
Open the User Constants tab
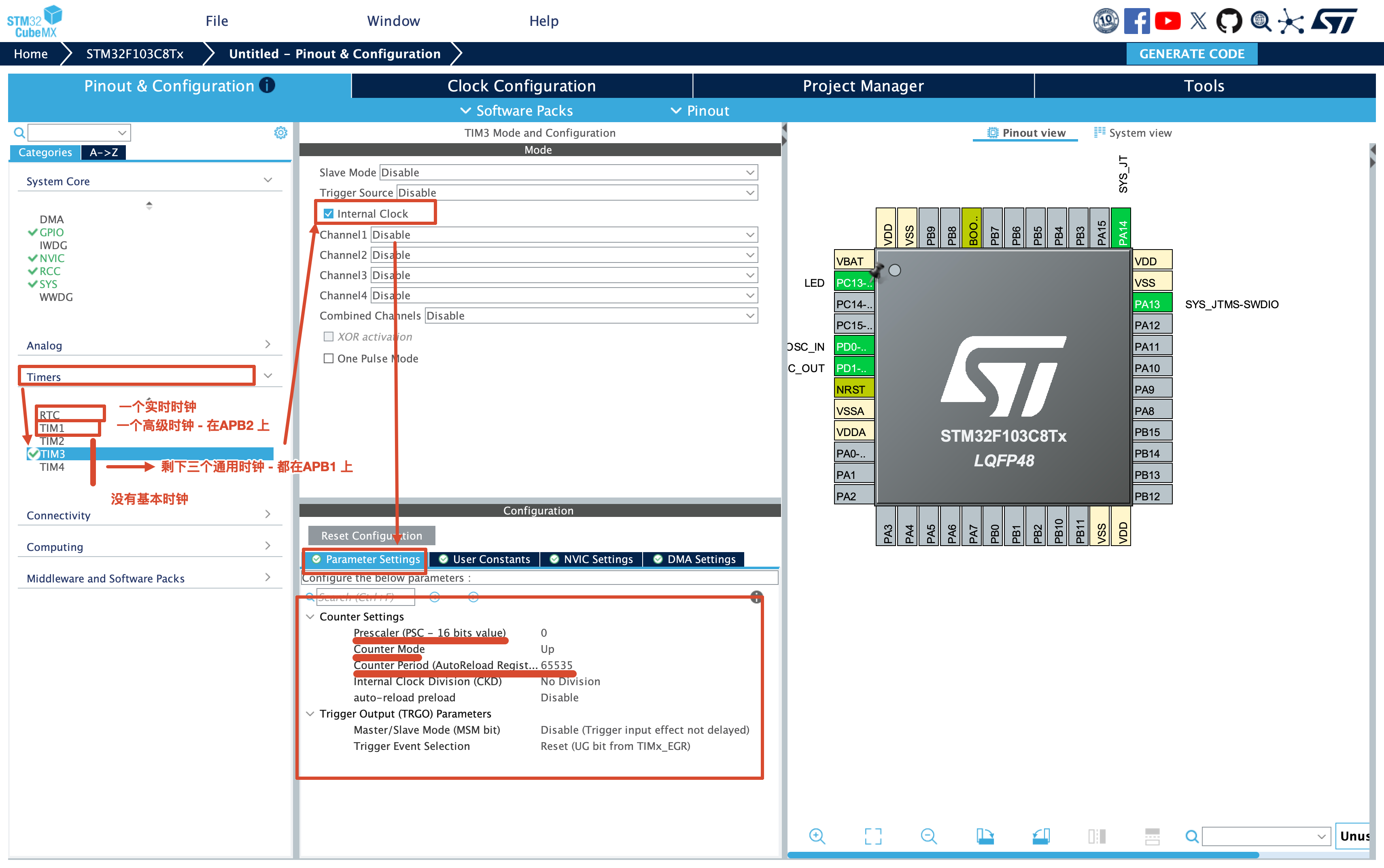[485, 559]
